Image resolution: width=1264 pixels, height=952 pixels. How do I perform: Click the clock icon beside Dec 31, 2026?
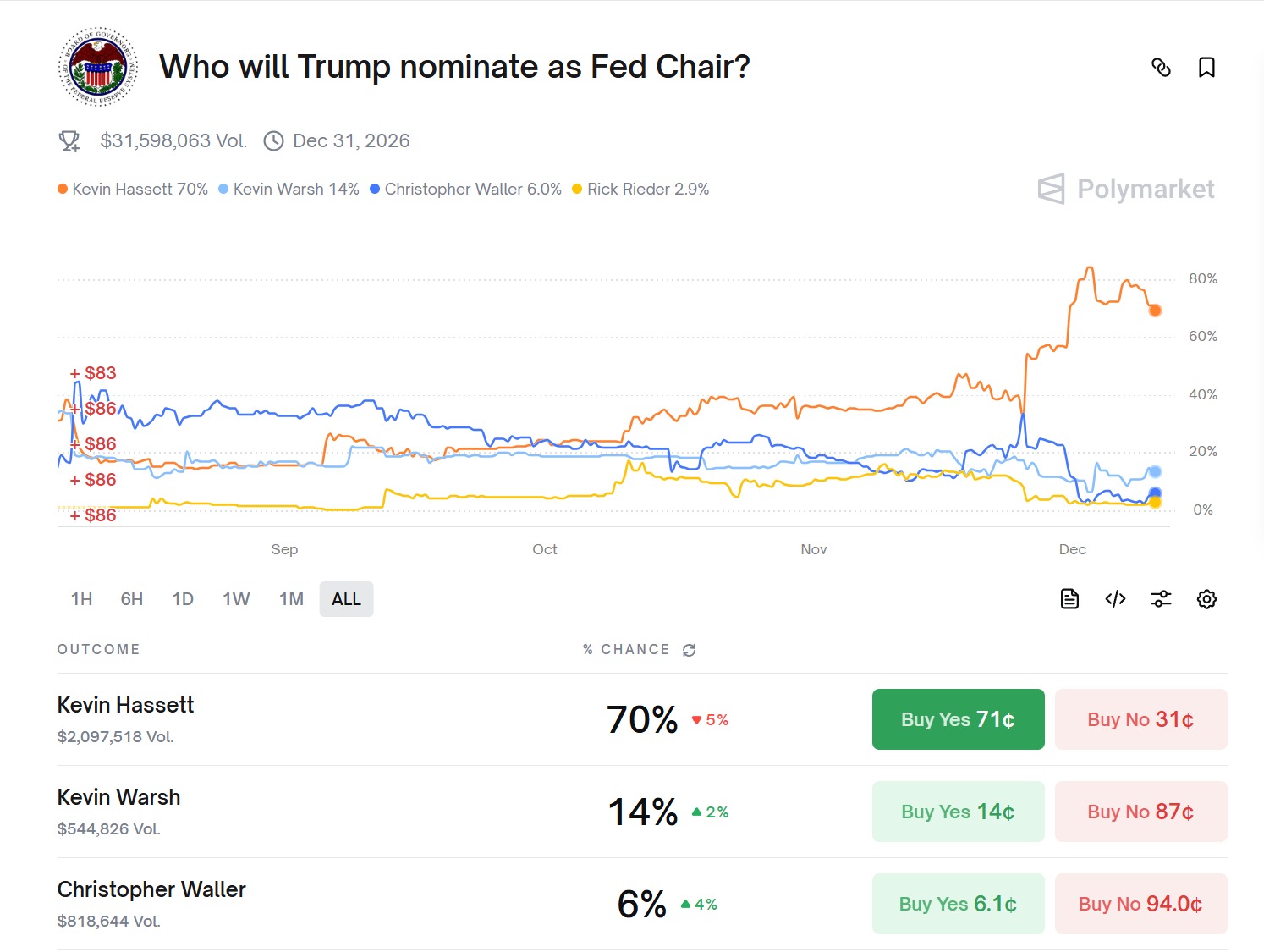tap(272, 140)
